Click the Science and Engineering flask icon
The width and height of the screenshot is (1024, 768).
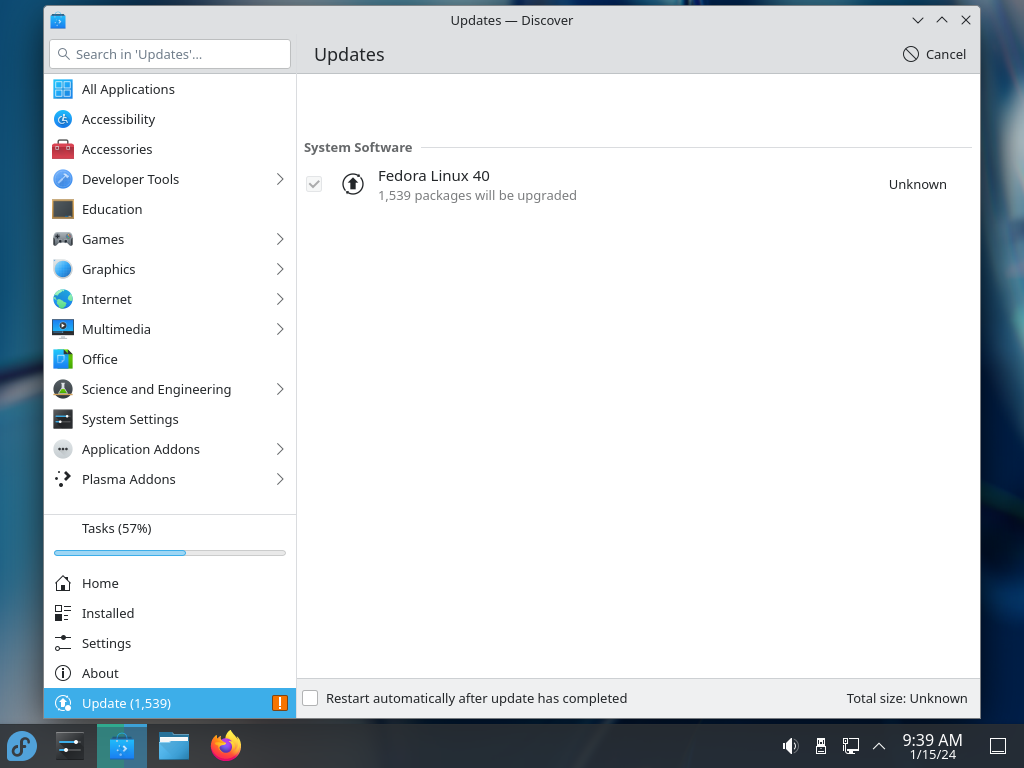tap(63, 390)
